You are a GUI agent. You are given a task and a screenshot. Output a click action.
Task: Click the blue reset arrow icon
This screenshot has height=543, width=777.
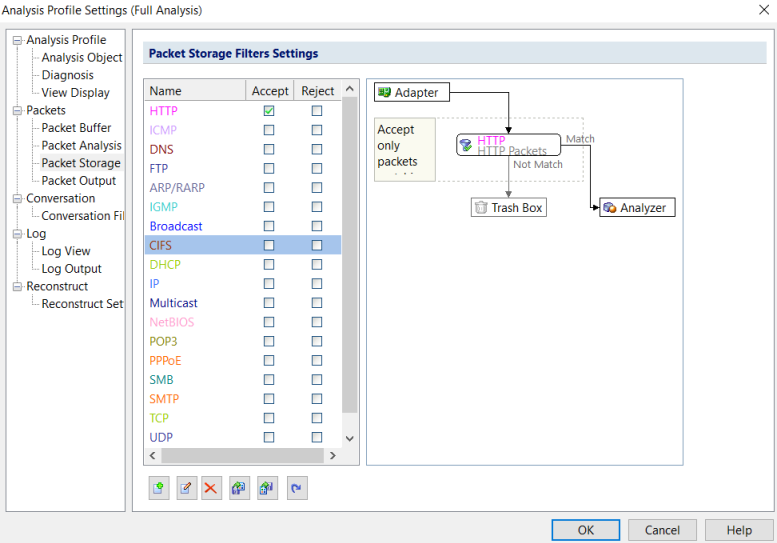tap(297, 489)
